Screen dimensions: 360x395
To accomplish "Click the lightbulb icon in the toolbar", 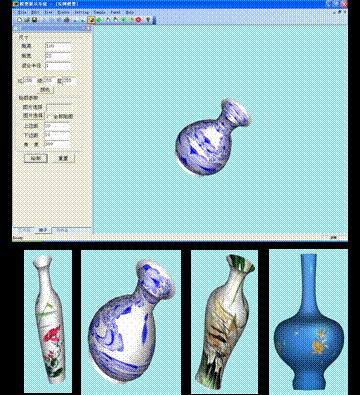I will pos(148,20).
